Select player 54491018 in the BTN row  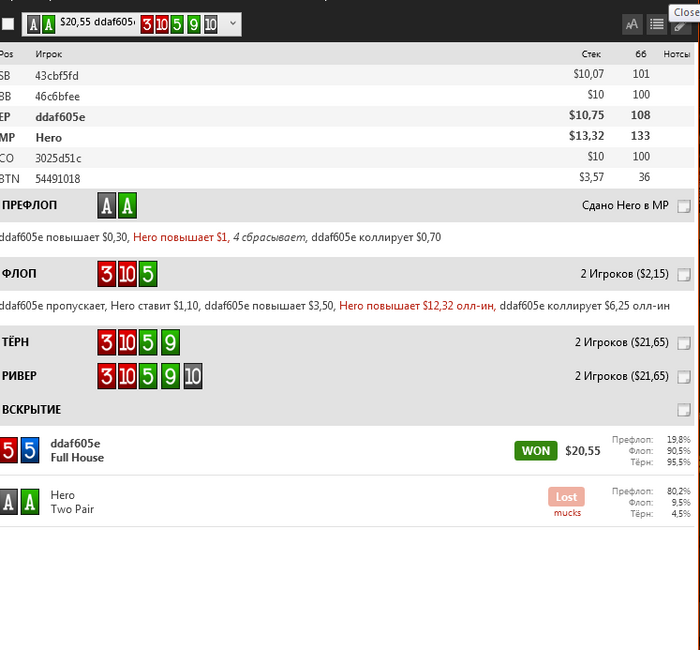[x=58, y=179]
